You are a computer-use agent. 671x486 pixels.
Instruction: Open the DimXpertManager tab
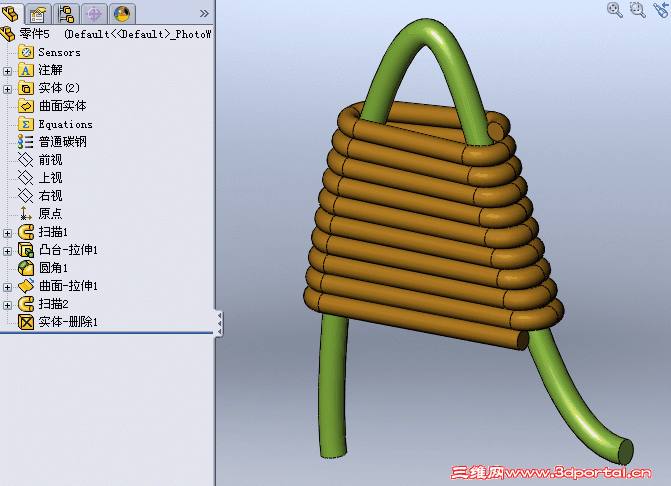(x=94, y=14)
